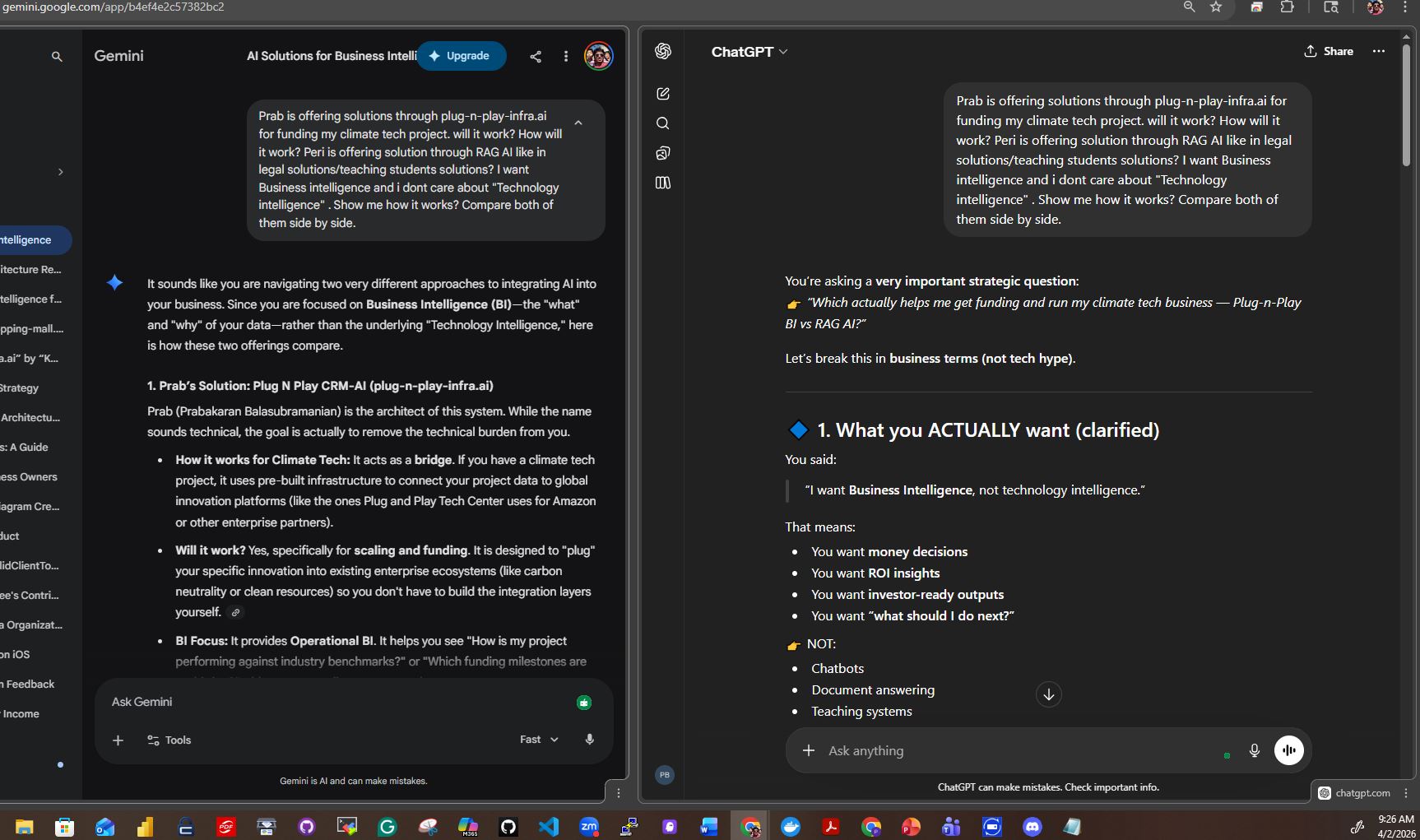Open Gemini's more options menu
This screenshot has width=1420, height=840.
click(x=565, y=56)
